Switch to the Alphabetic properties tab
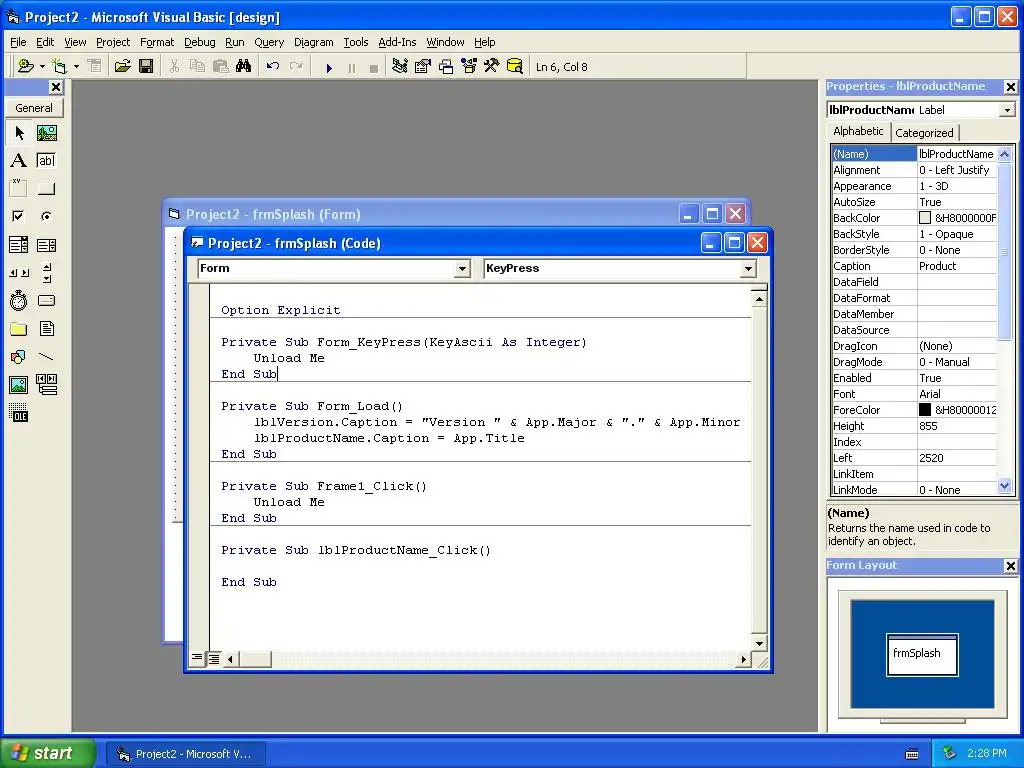The image size is (1024, 768). click(858, 131)
